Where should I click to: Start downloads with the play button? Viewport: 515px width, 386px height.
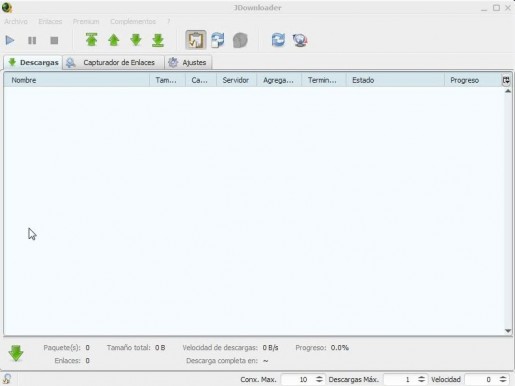[10, 40]
